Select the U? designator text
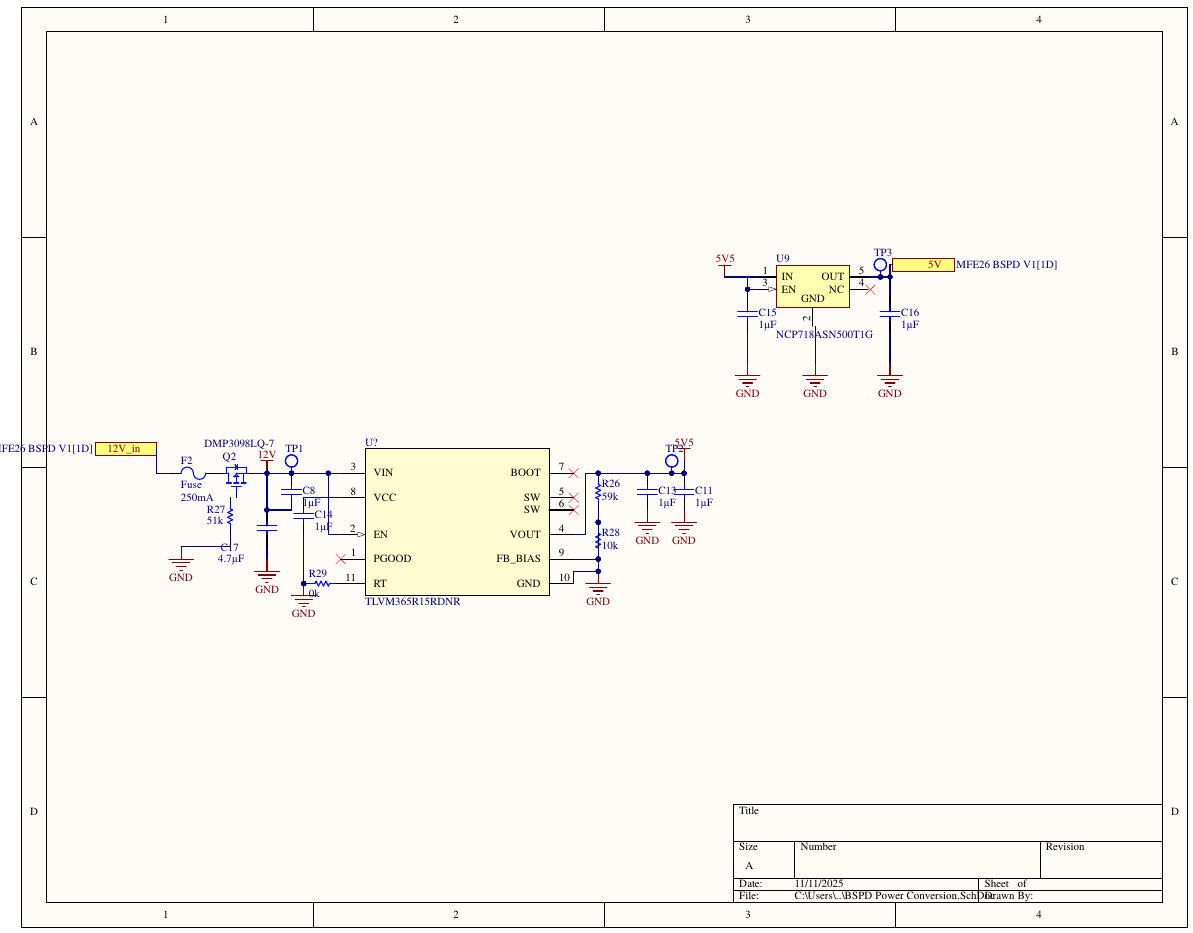1193x933 pixels. 371,443
